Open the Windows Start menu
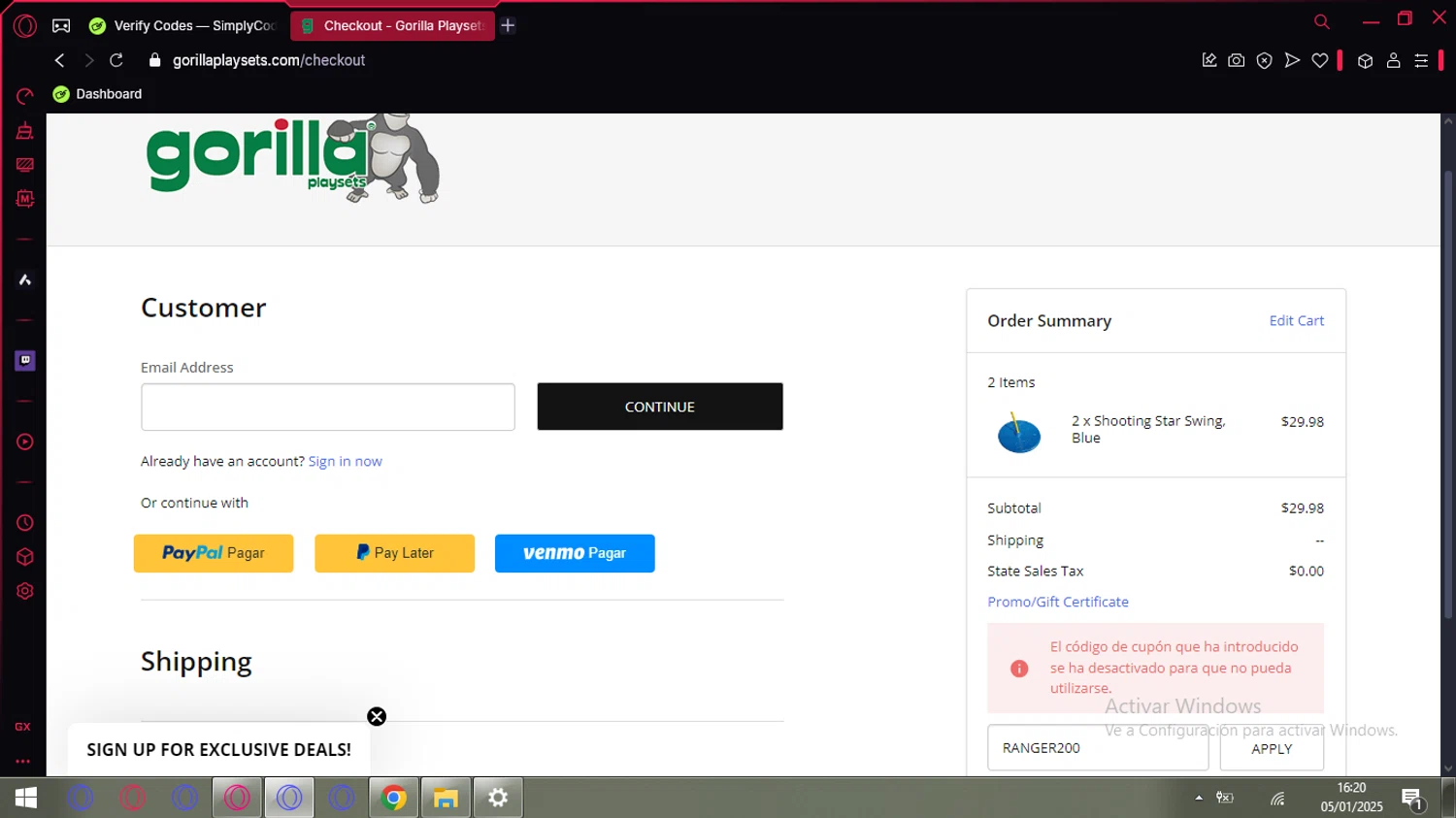 point(26,798)
